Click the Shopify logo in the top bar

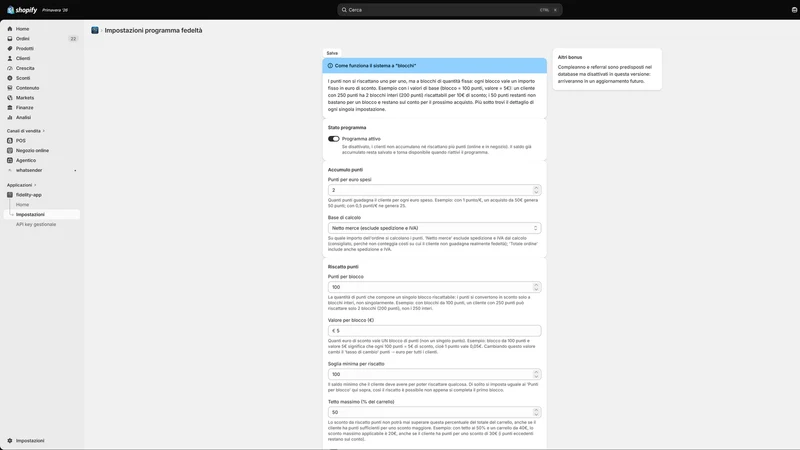click(22, 10)
